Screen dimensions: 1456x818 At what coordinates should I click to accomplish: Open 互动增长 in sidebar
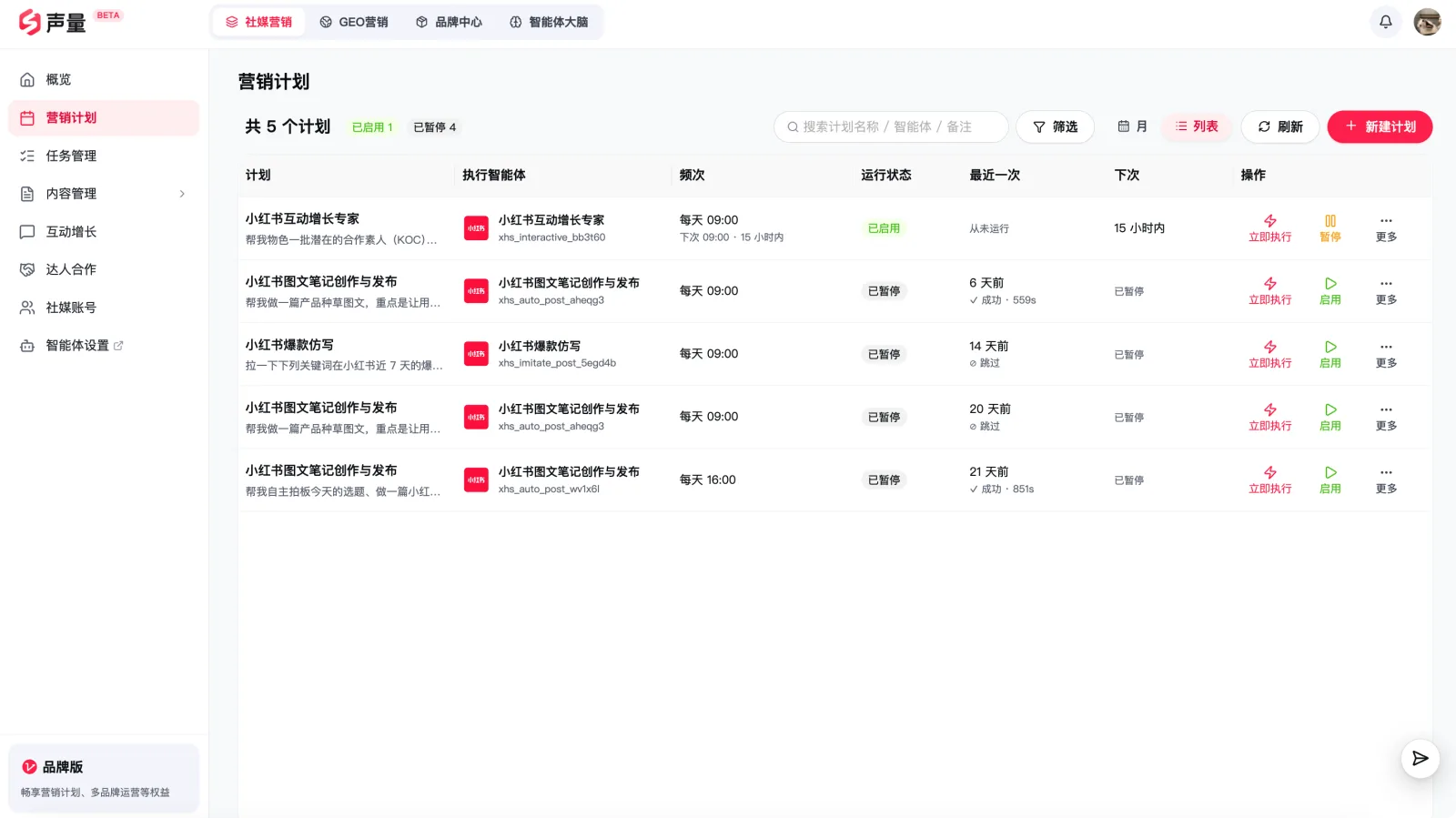(104, 232)
